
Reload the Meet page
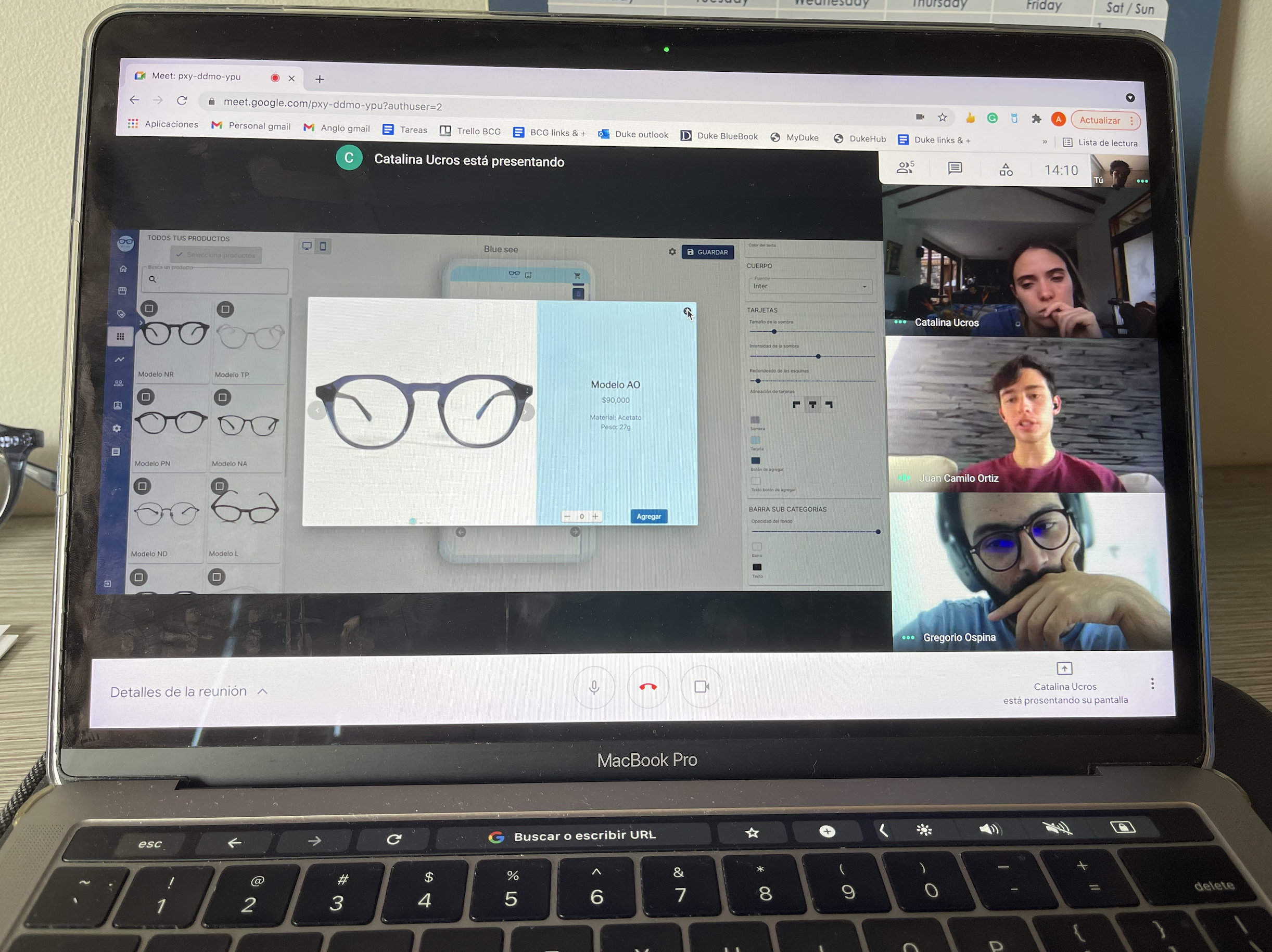[x=182, y=100]
